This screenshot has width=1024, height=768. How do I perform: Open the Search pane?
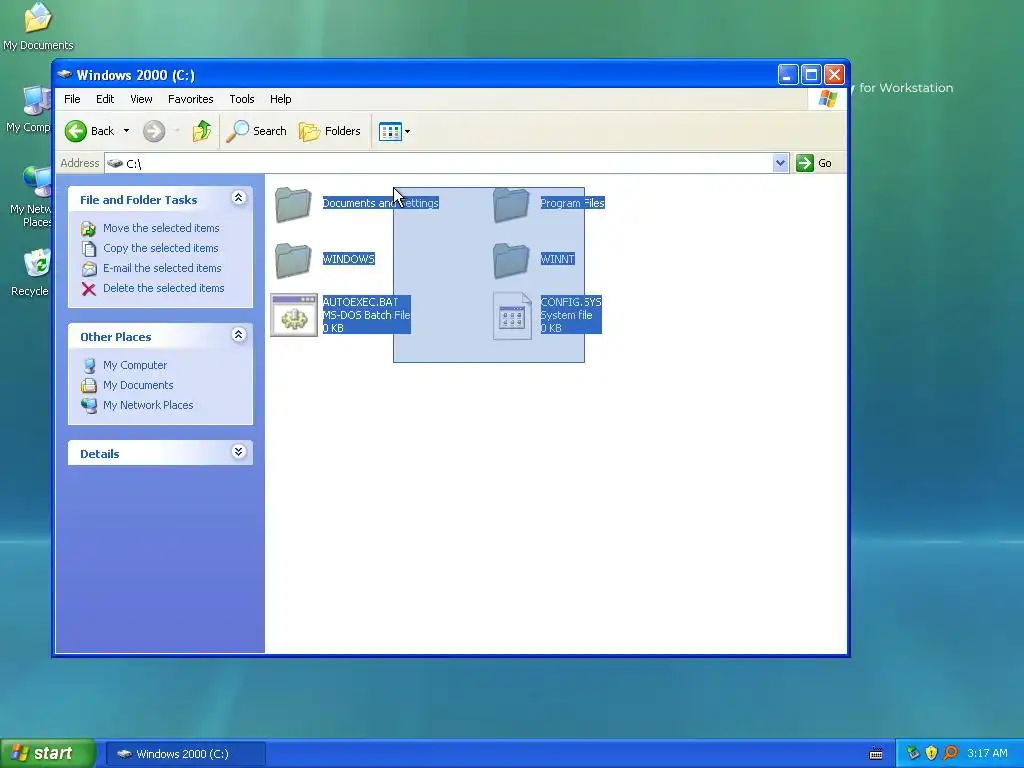click(257, 131)
